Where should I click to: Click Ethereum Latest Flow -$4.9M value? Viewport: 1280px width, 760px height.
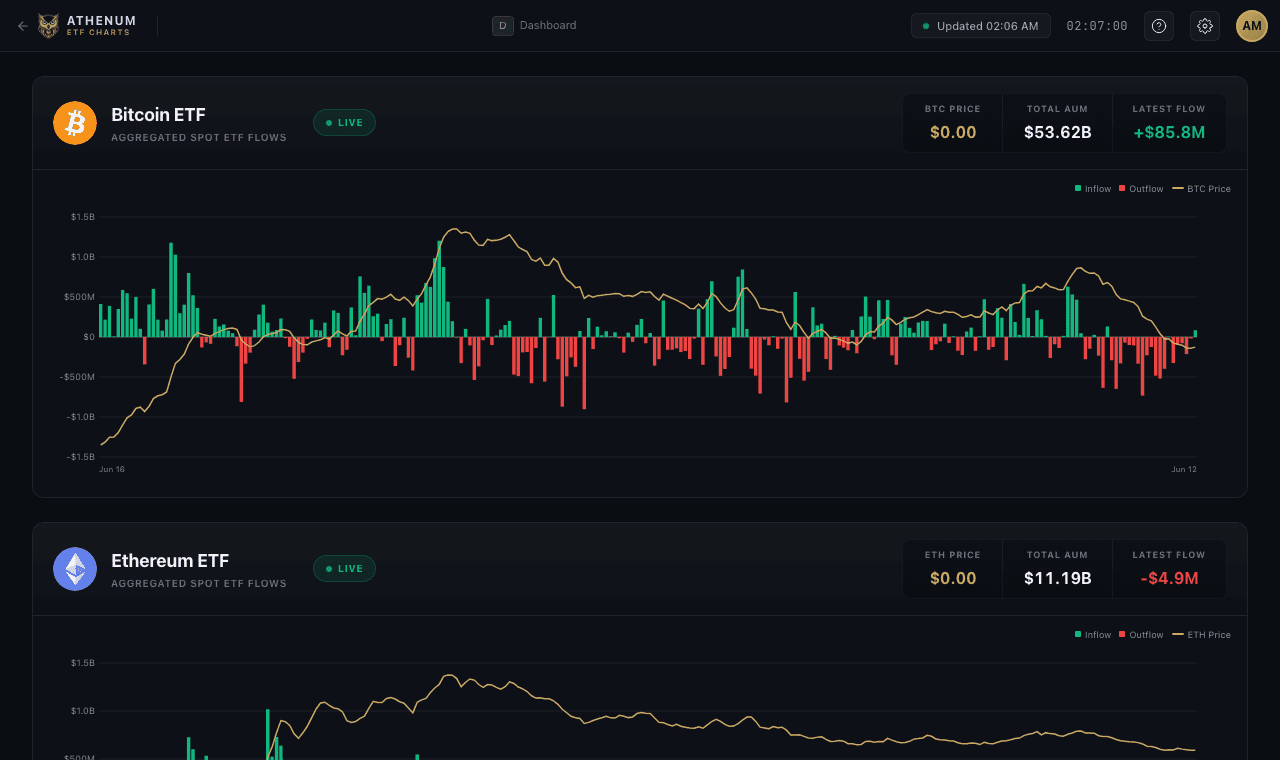click(x=1169, y=578)
